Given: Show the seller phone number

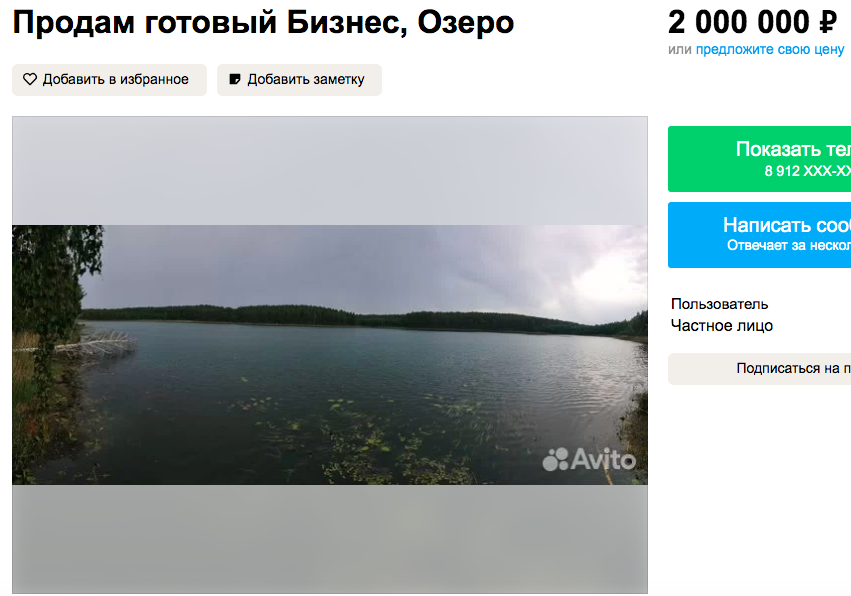Looking at the screenshot, I should [759, 158].
